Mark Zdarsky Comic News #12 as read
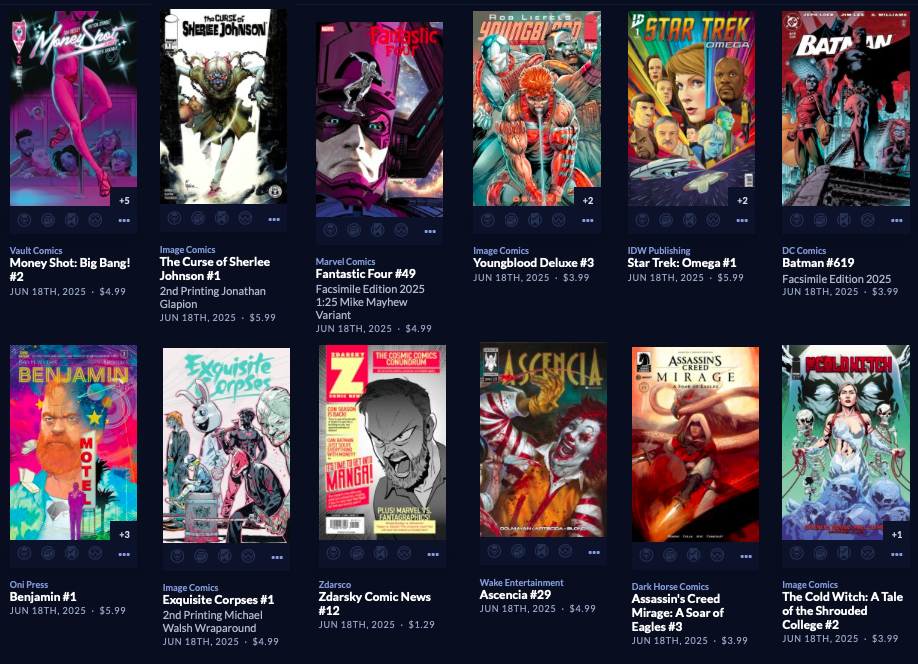918x664 pixels. coord(381,553)
